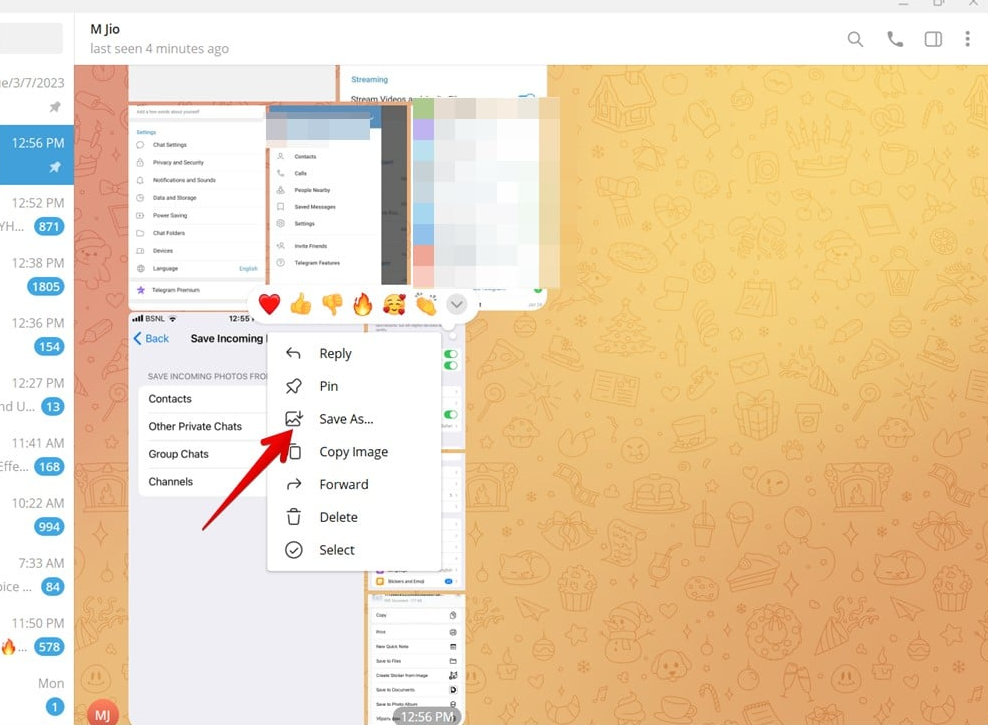Screen dimensions: 988x725
Task: React with the red heart emoji
Action: [x=269, y=304]
